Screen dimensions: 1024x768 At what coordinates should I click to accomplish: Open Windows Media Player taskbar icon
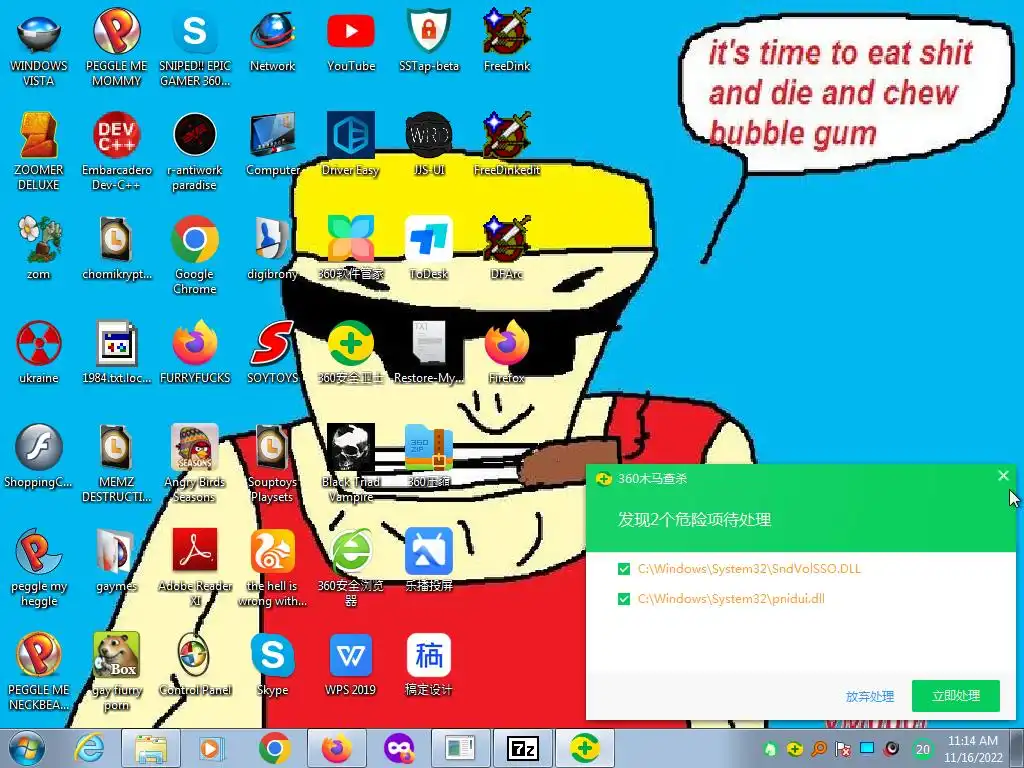(x=211, y=748)
